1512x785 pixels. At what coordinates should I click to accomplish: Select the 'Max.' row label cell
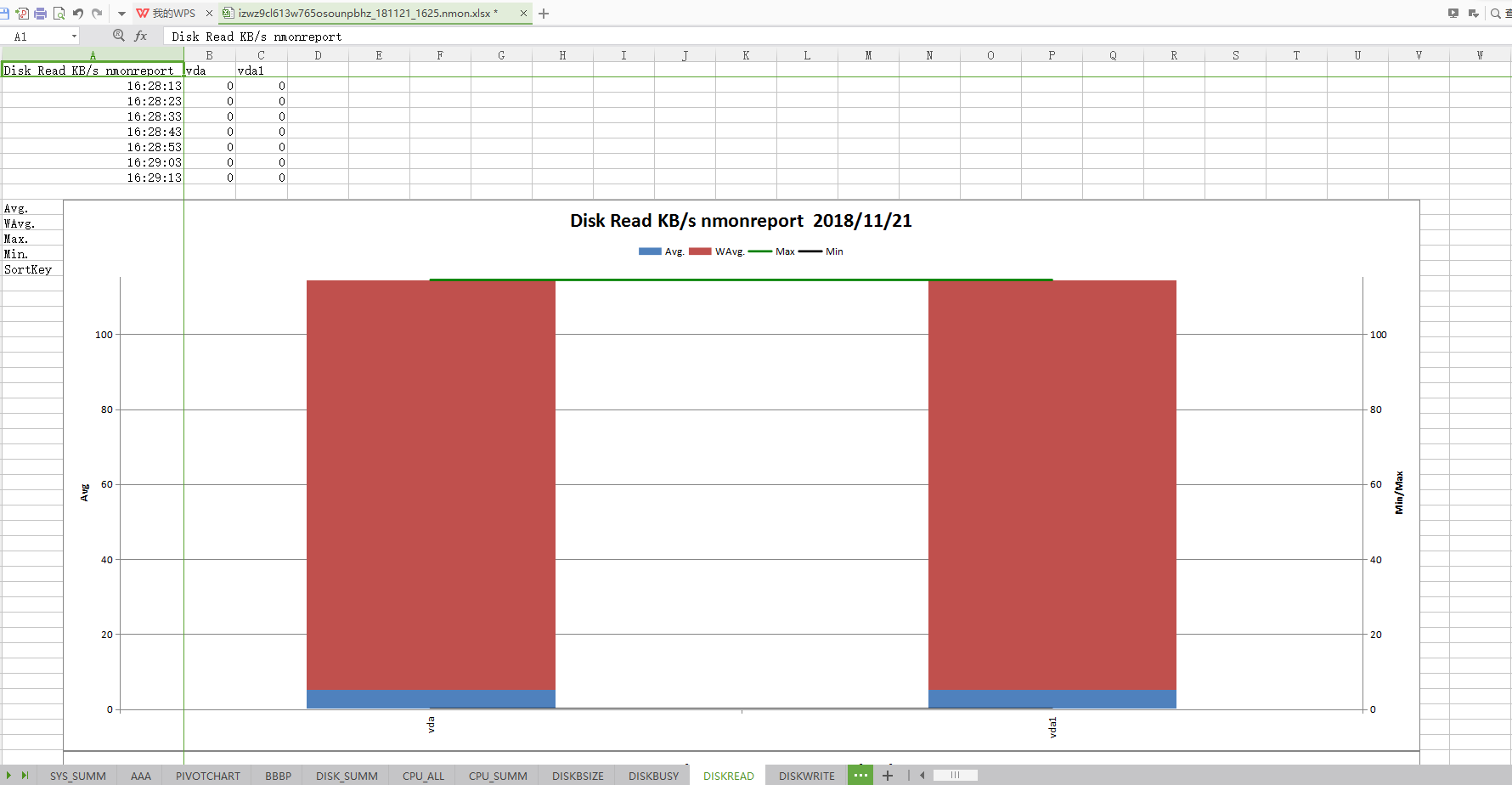32,239
